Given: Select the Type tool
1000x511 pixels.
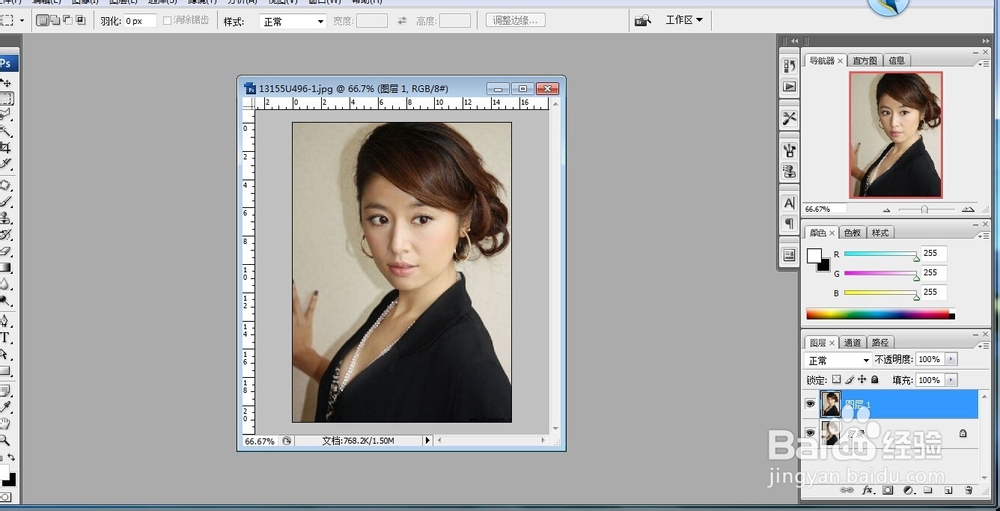Looking at the screenshot, I should tap(5, 337).
